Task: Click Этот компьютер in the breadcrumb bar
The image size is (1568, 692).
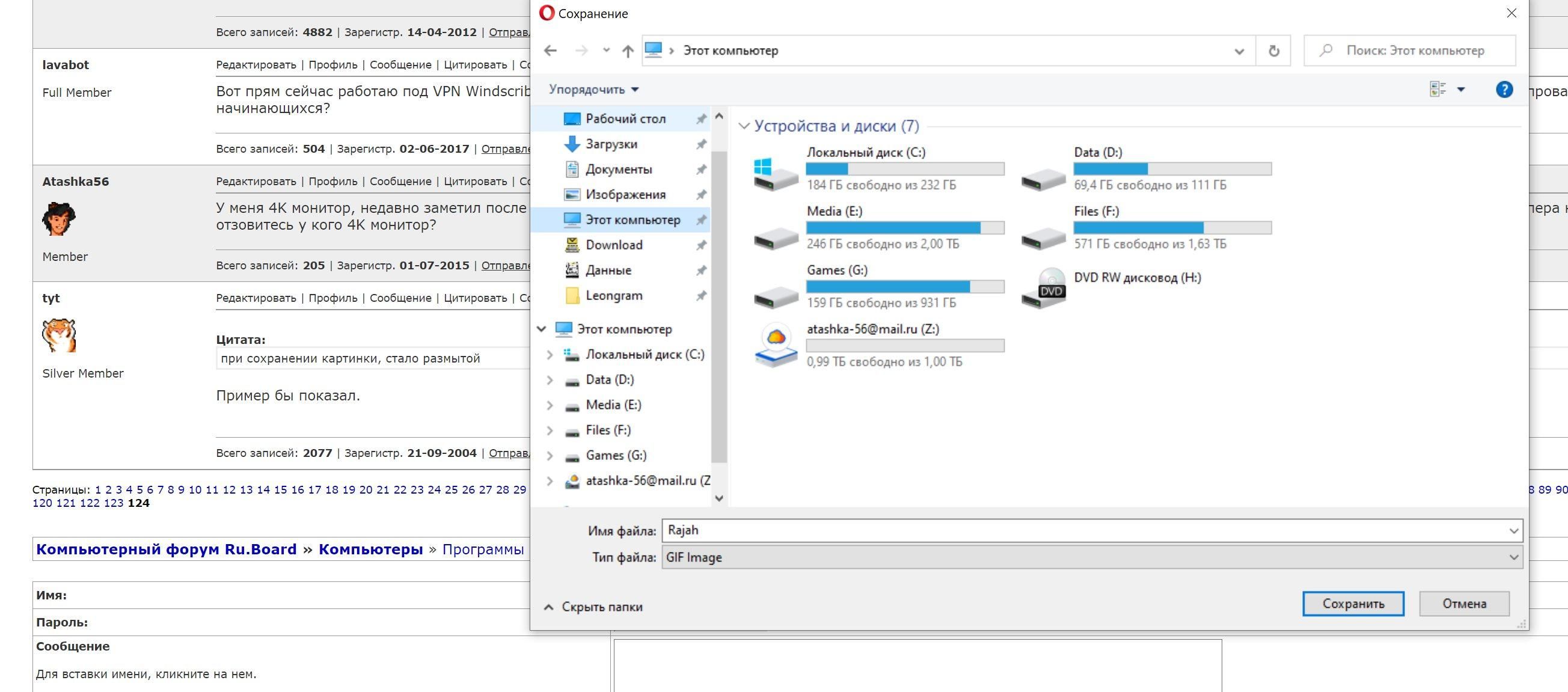Action: (731, 50)
